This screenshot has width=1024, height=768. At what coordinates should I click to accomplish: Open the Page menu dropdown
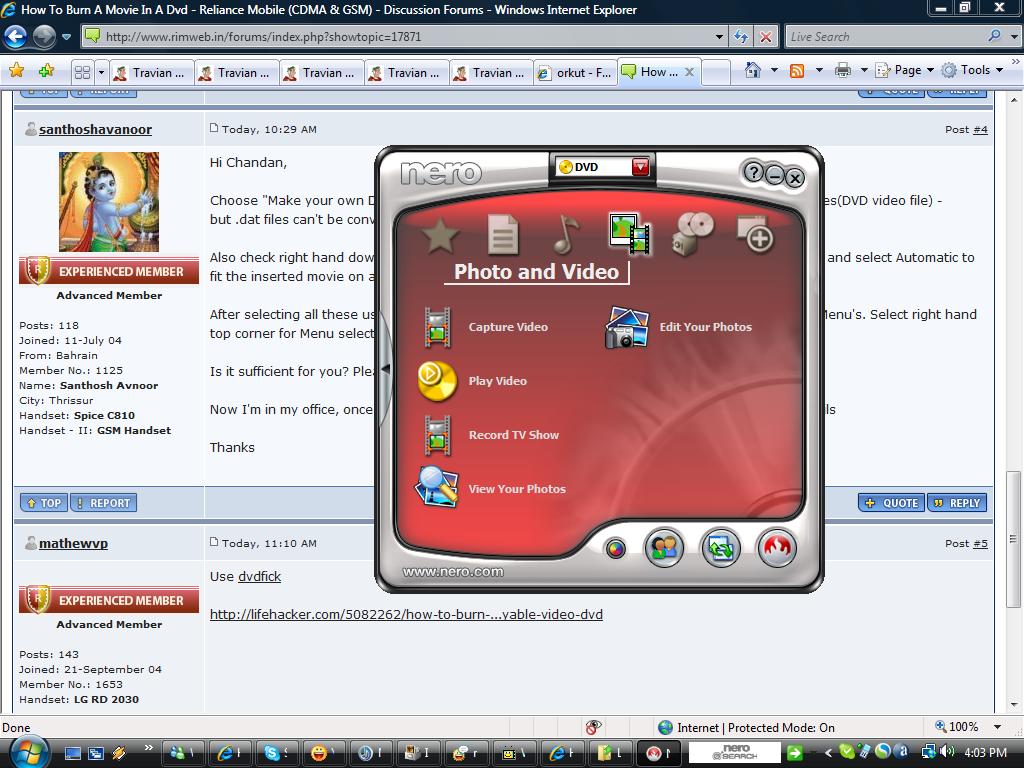905,70
